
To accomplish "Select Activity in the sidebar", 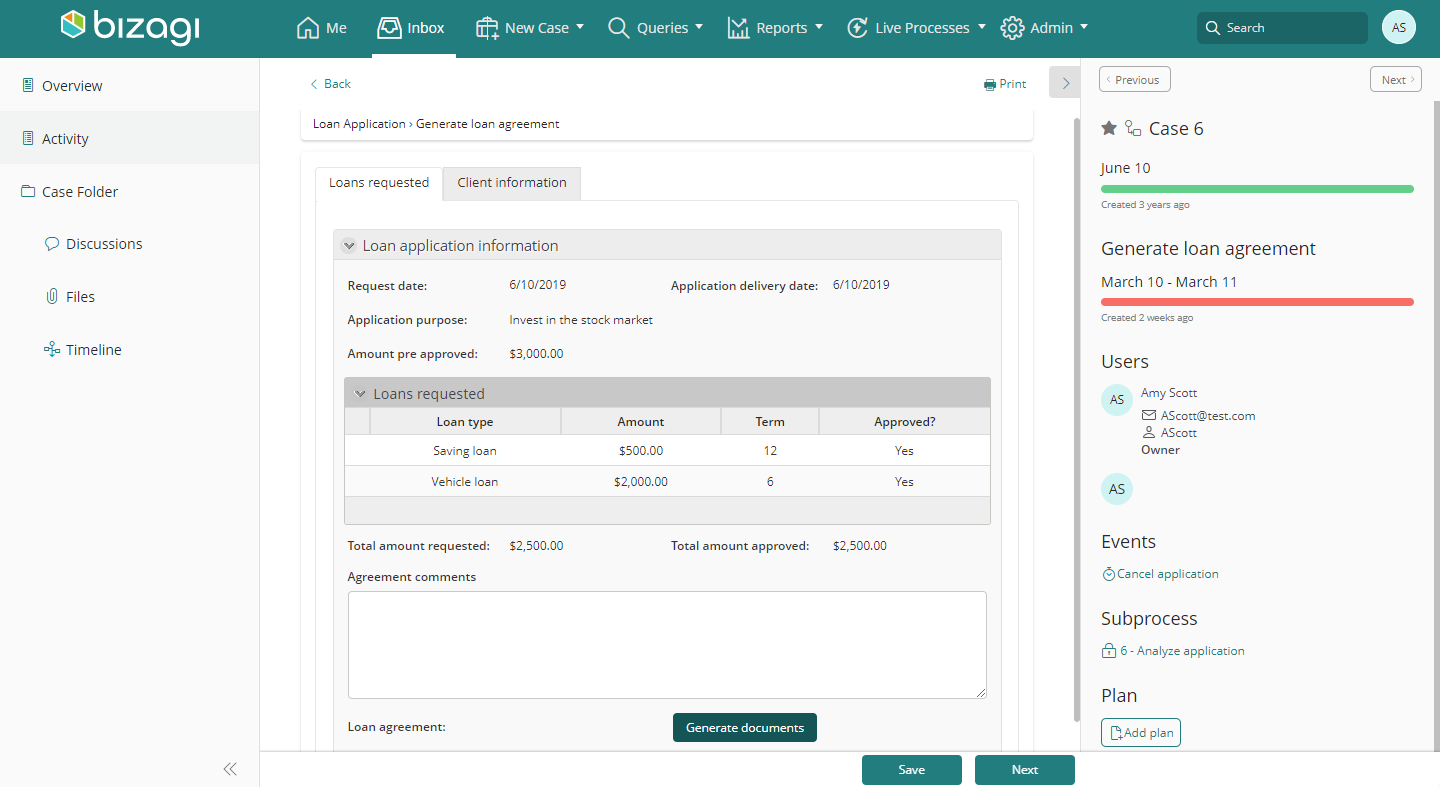I will [129, 138].
